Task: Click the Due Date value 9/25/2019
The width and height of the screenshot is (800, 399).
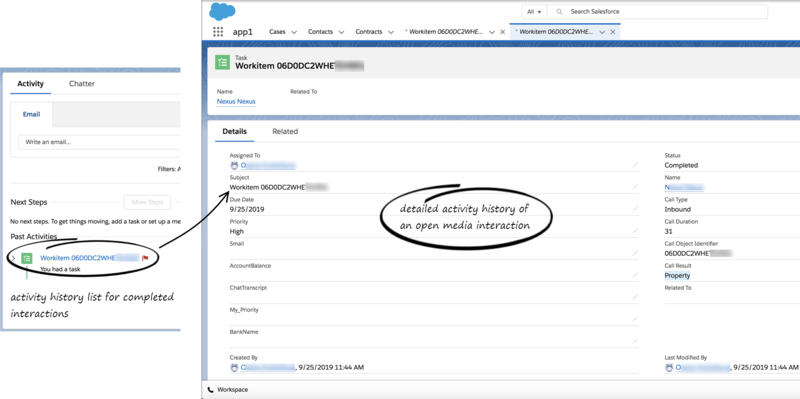Action: (x=247, y=209)
